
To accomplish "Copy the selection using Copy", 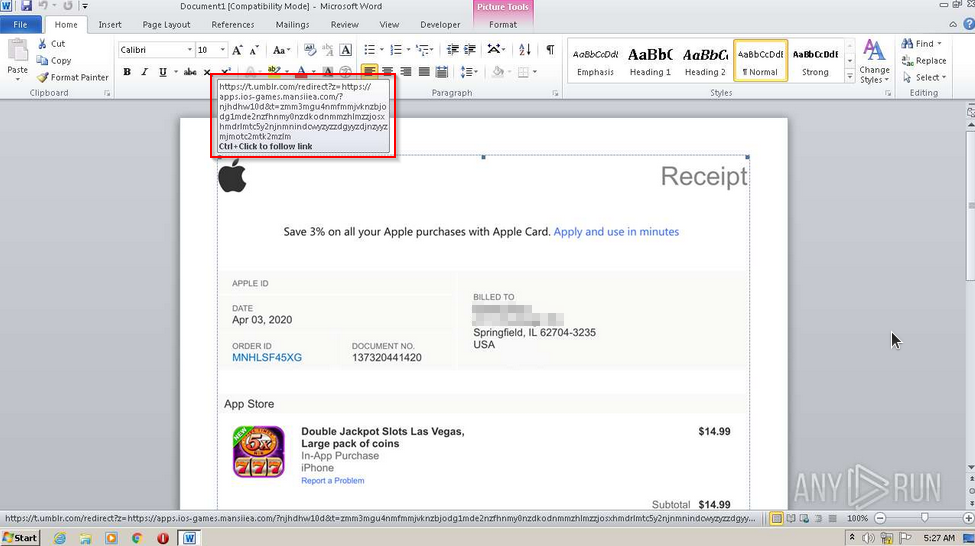I will pos(53,60).
